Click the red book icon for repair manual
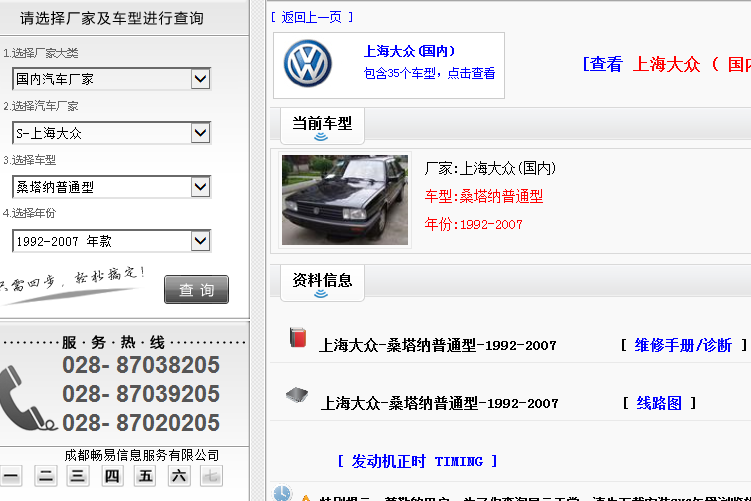This screenshot has width=751, height=501. pyautogui.click(x=298, y=337)
